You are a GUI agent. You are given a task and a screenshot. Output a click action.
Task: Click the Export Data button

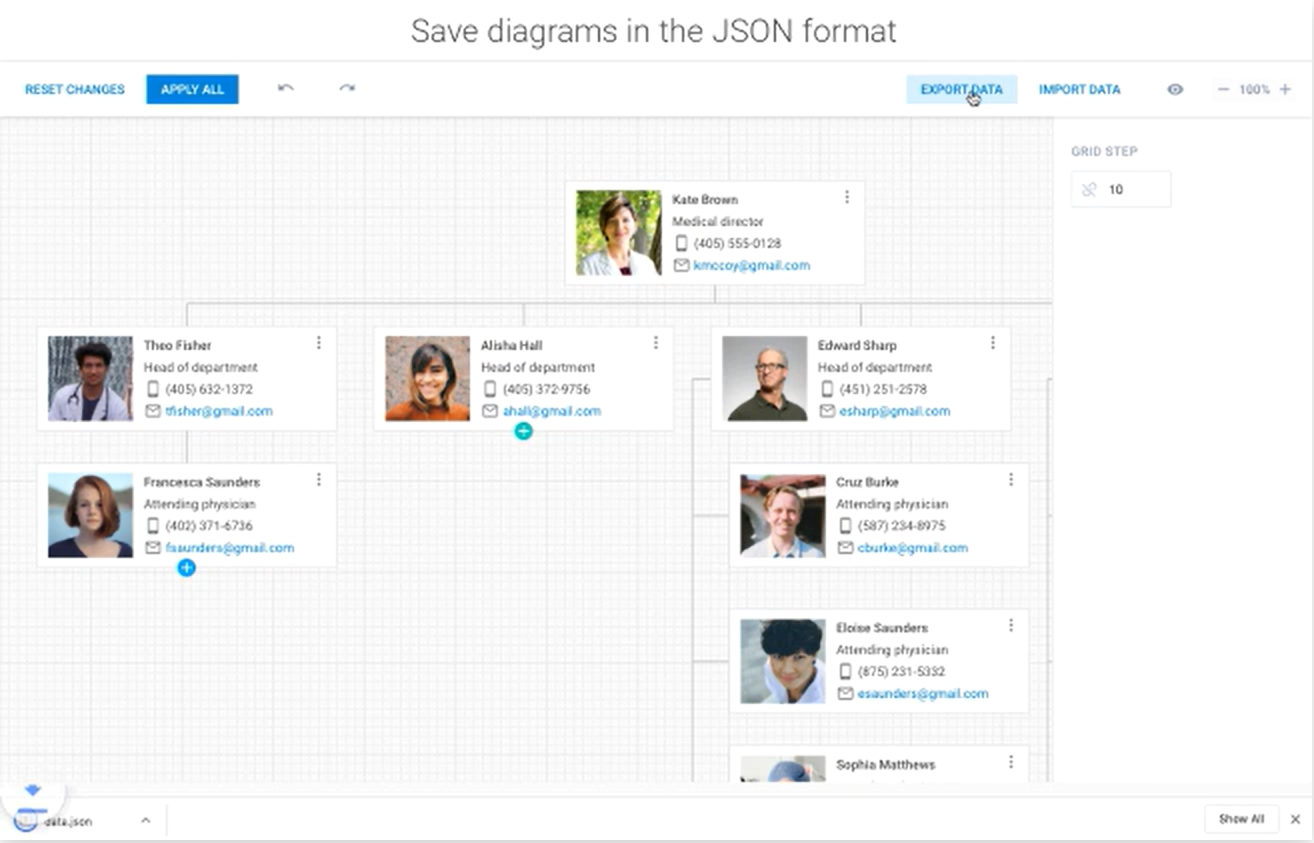click(x=961, y=89)
